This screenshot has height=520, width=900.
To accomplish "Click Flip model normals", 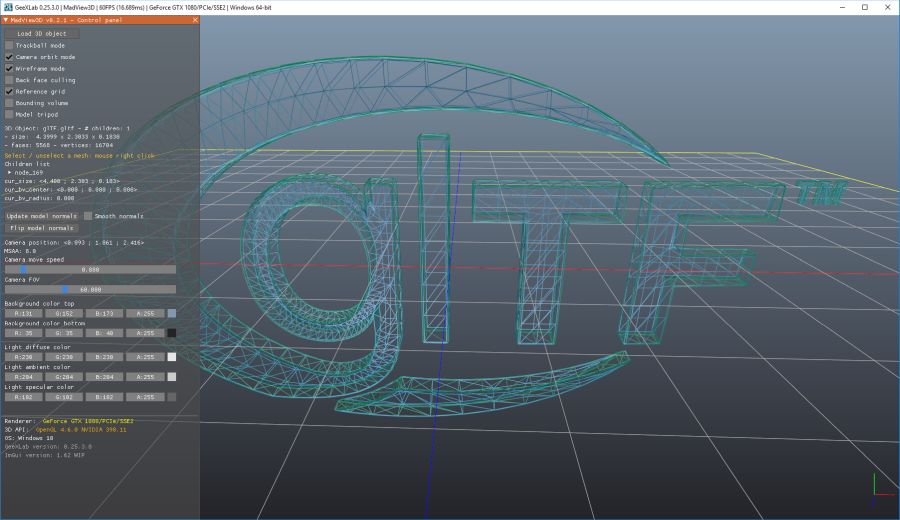I will [x=42, y=228].
